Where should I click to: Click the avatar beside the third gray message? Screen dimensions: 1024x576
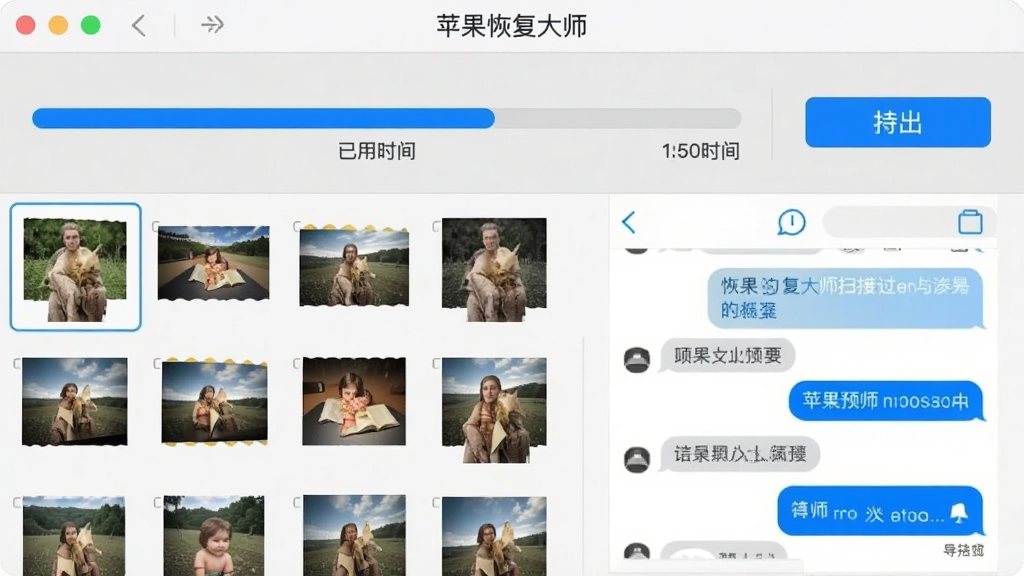(637, 459)
